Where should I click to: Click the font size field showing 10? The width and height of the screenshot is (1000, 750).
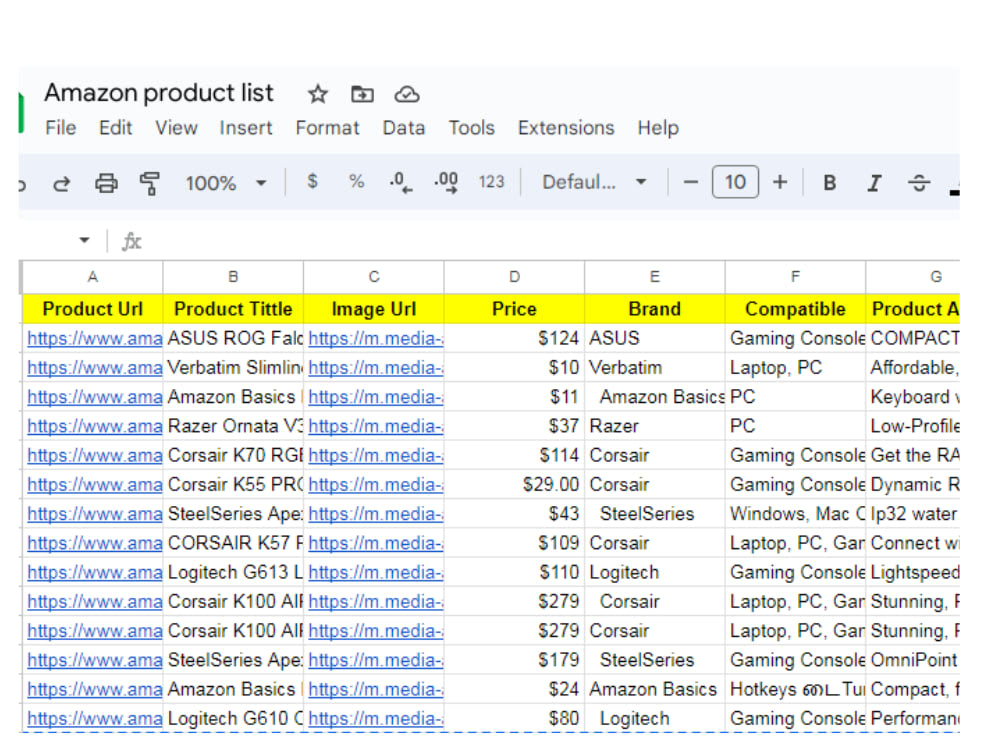coord(735,182)
